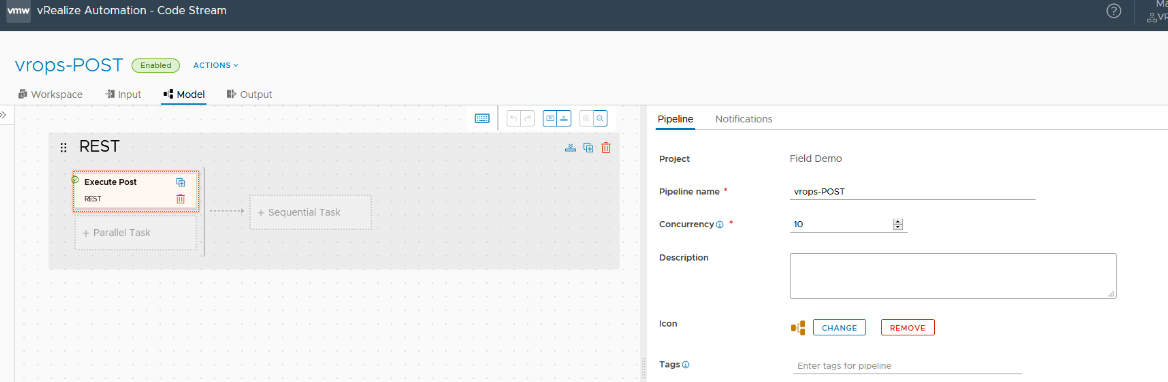Switch to the Workspace tab
Image resolution: width=1168 pixels, height=382 pixels.
point(51,95)
